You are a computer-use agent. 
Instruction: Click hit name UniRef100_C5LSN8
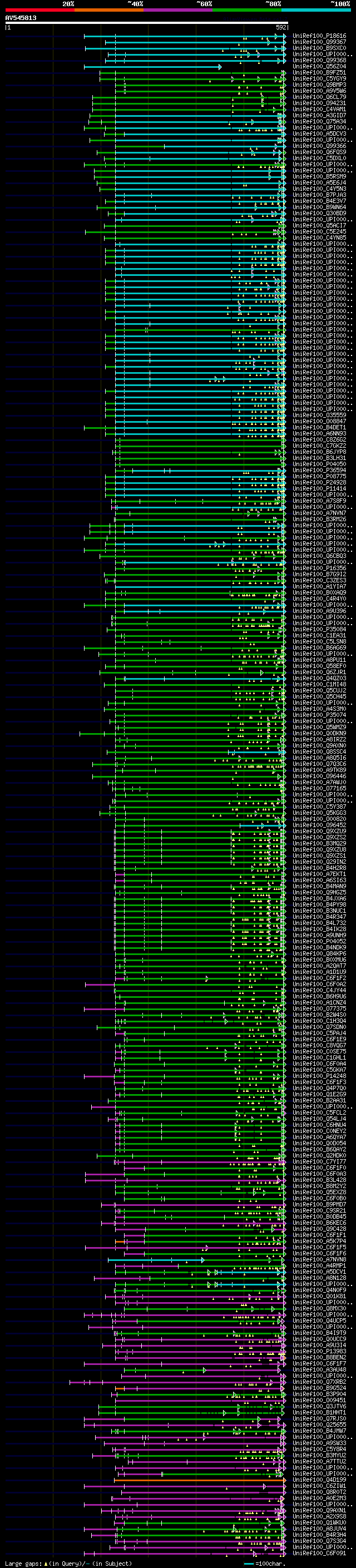[x=319, y=641]
